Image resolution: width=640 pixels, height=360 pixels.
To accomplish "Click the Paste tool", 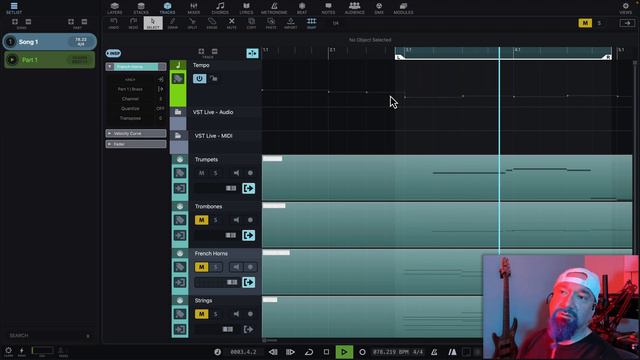I will 271,23.
